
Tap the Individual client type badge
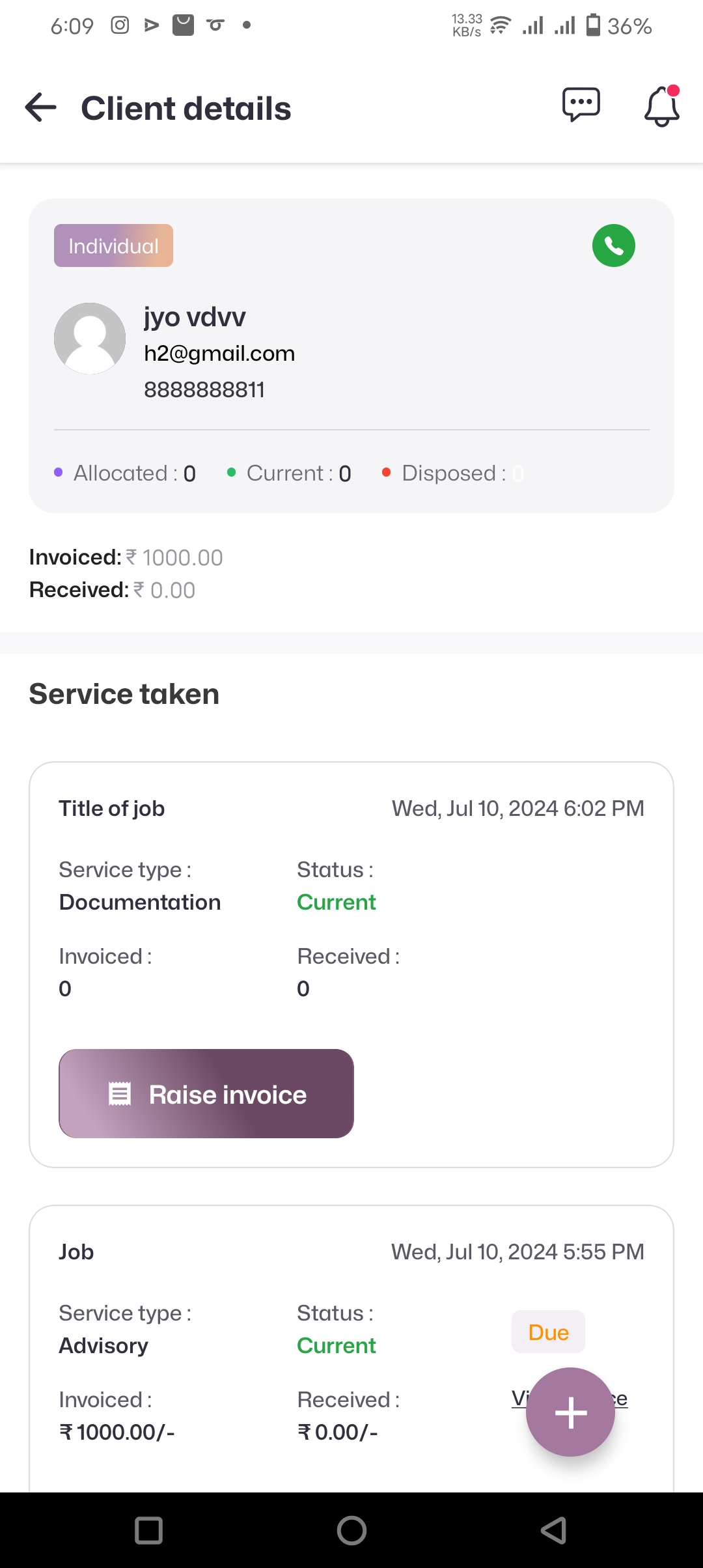113,245
